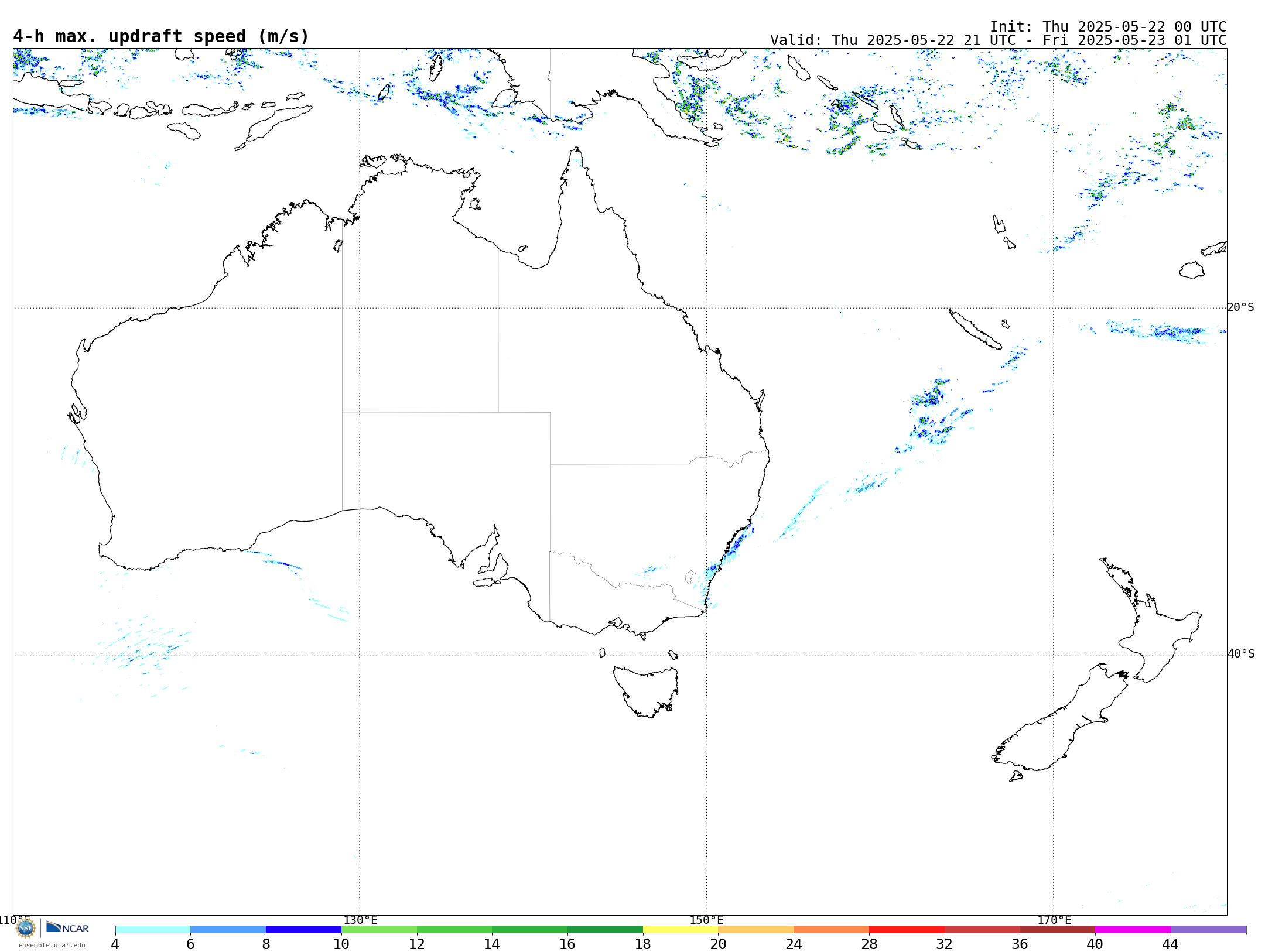
Task: Click the 170°E longitude label
Action: pyautogui.click(x=1054, y=920)
